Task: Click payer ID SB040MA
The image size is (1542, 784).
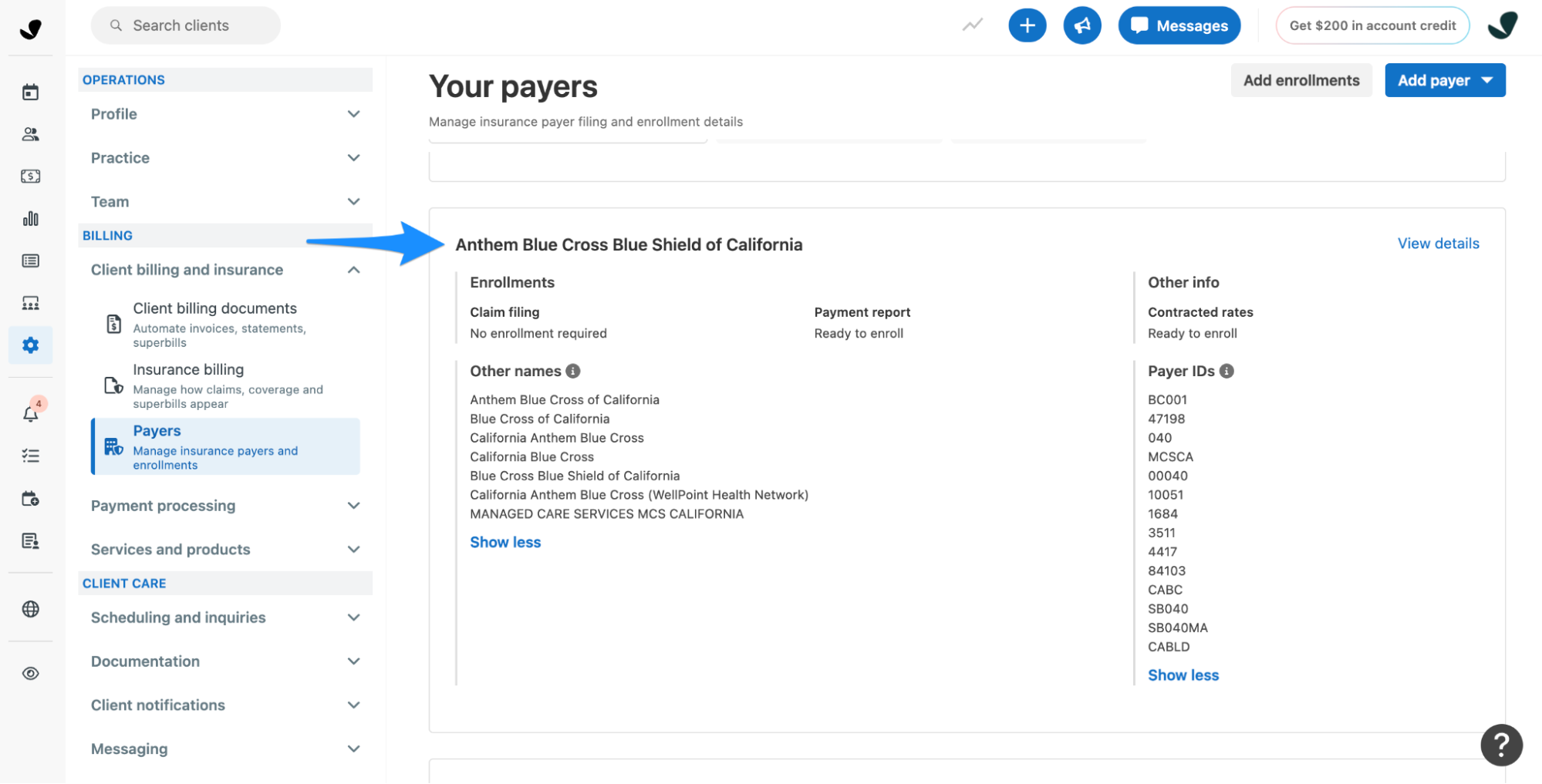Action: point(1177,628)
